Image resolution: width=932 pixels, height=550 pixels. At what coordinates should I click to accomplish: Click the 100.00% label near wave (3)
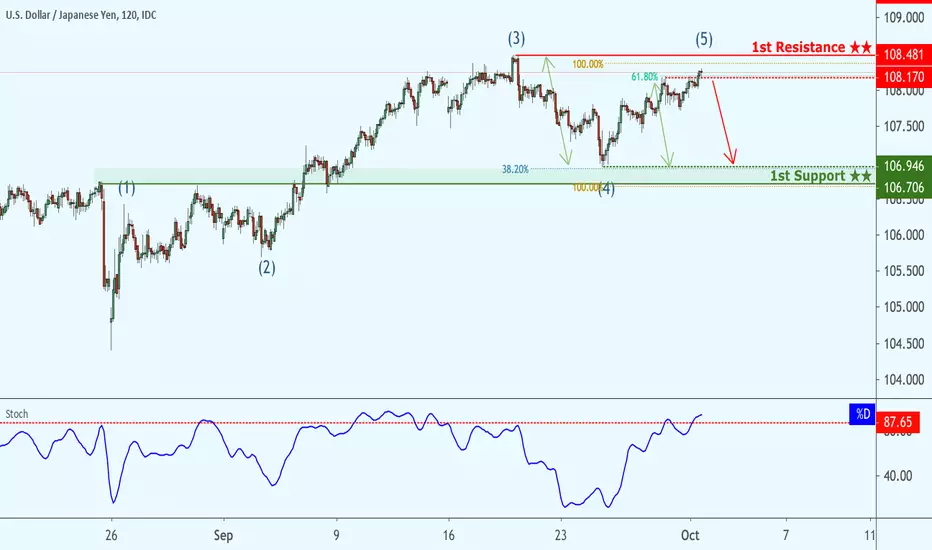tap(588, 64)
